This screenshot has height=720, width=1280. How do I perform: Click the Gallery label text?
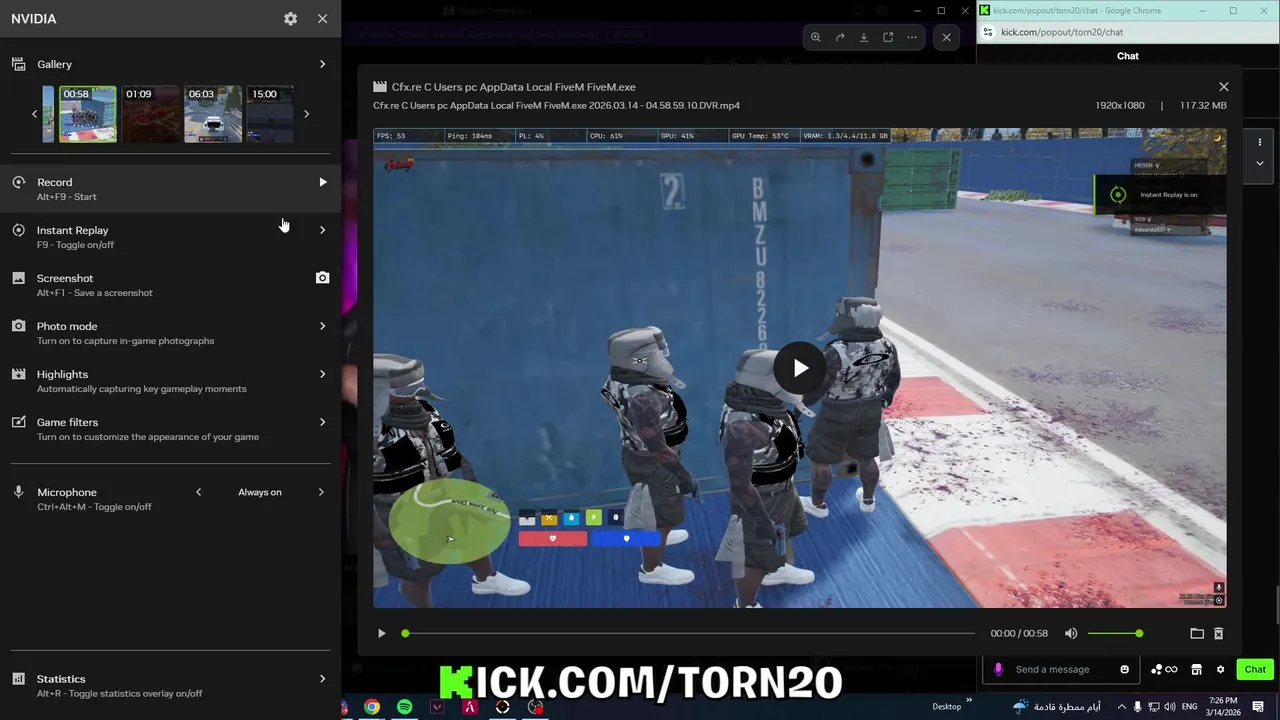pyautogui.click(x=54, y=64)
